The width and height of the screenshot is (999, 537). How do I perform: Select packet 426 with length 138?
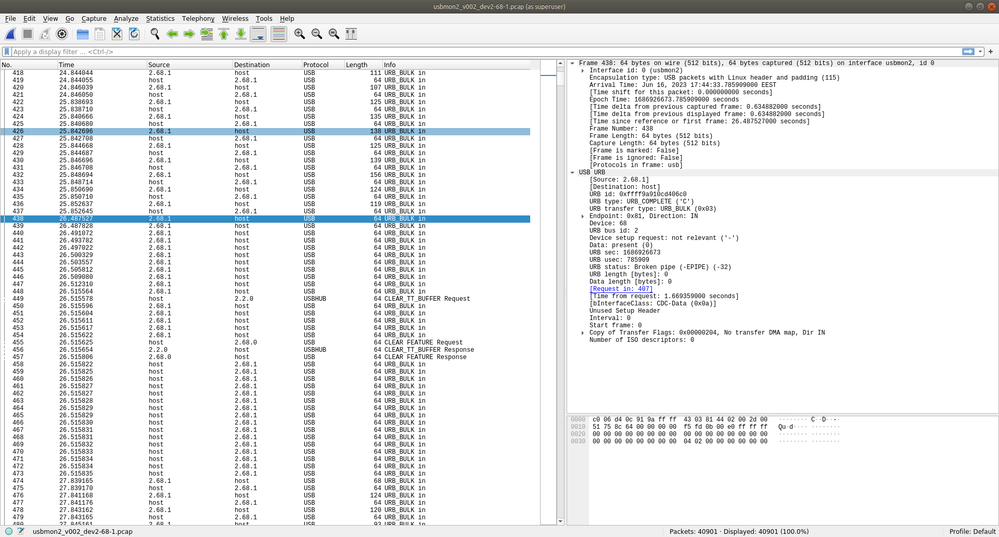265,131
